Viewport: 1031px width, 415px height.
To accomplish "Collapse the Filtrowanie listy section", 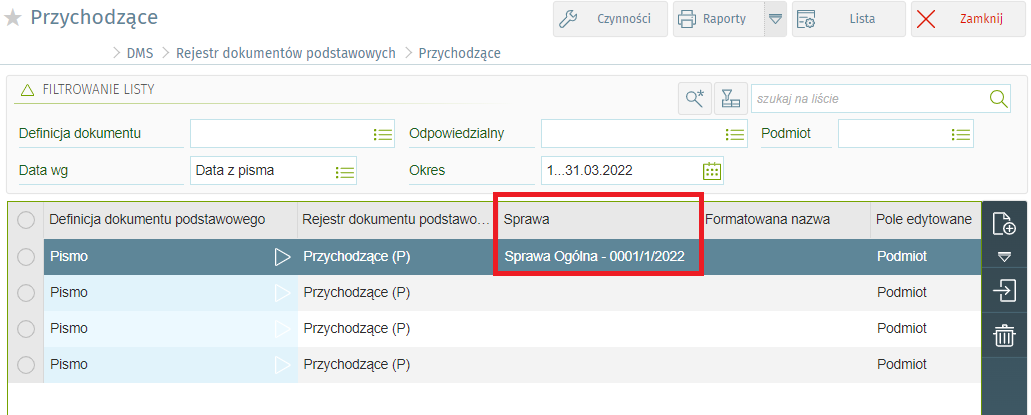I will tap(28, 90).
